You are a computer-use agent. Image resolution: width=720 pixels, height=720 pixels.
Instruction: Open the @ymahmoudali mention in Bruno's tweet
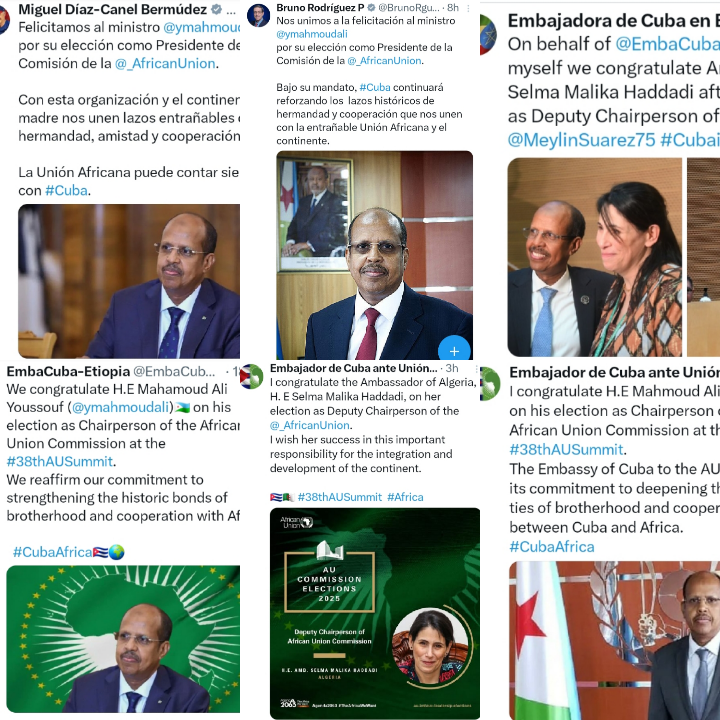[x=312, y=34]
